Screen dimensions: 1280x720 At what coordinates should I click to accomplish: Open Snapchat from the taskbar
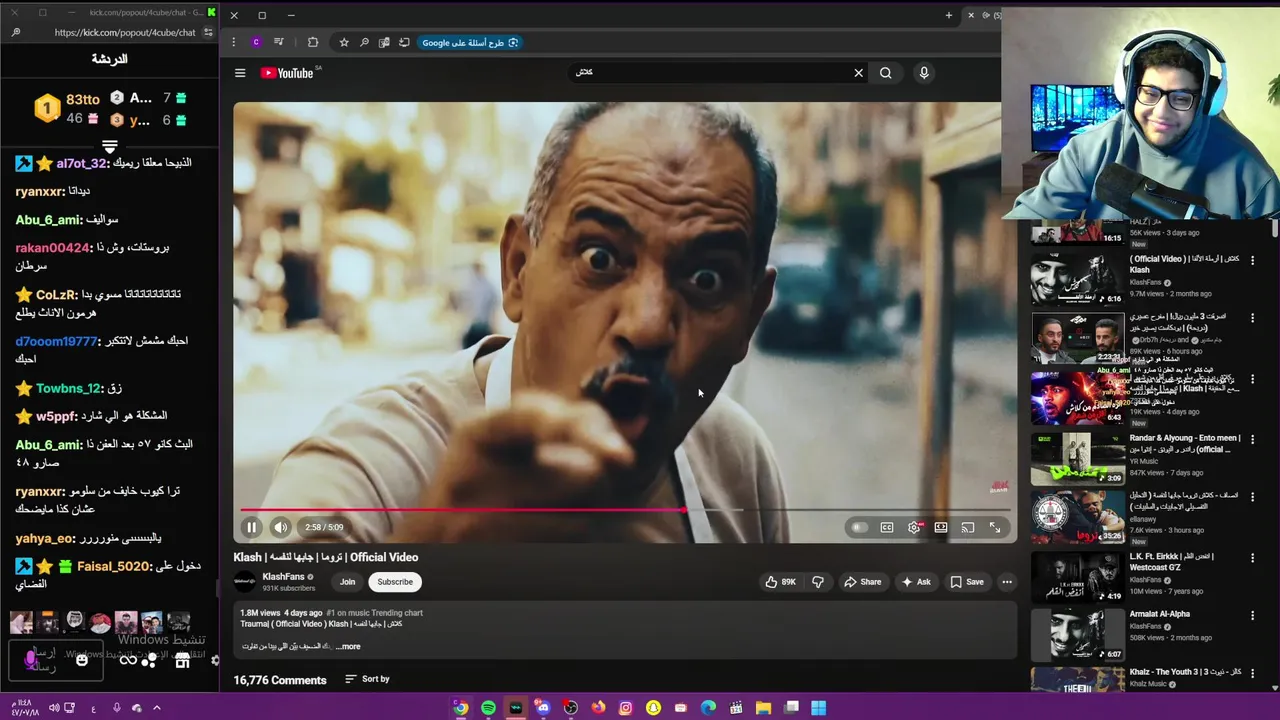click(x=653, y=708)
